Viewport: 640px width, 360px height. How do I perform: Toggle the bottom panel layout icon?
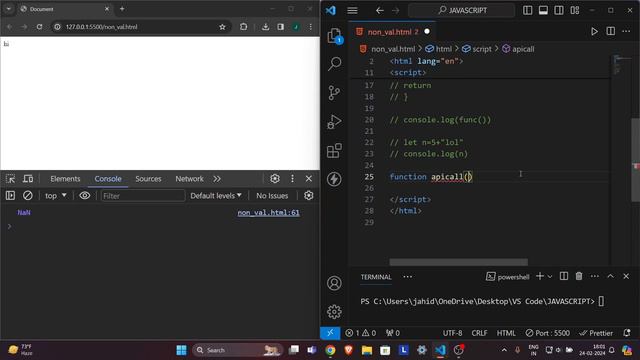point(543,10)
